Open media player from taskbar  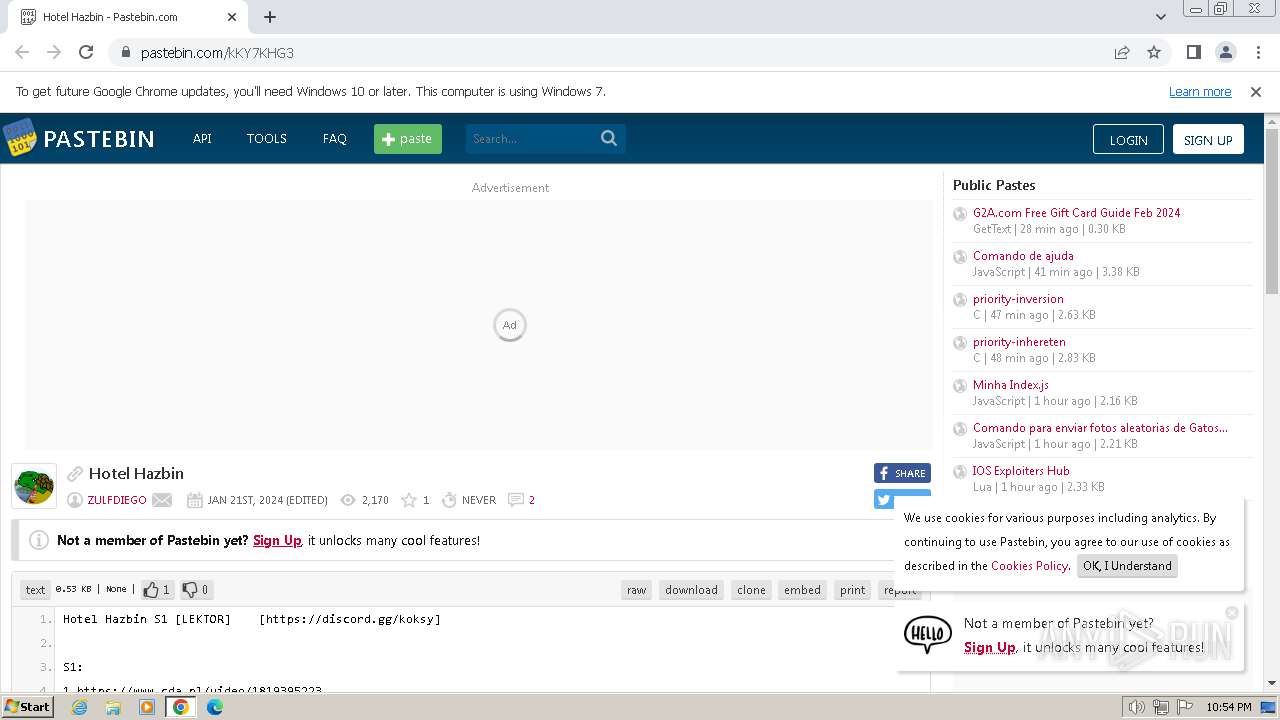tap(147, 707)
